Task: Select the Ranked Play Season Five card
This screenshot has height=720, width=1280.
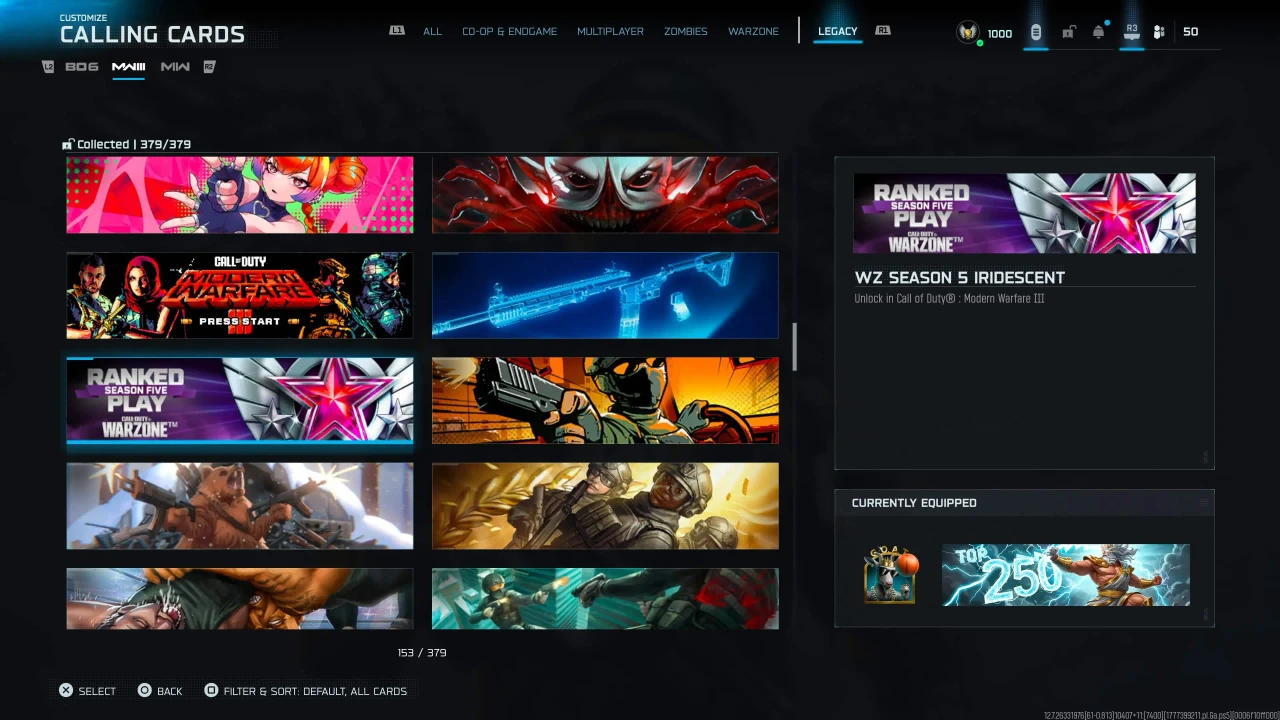Action: click(x=240, y=400)
